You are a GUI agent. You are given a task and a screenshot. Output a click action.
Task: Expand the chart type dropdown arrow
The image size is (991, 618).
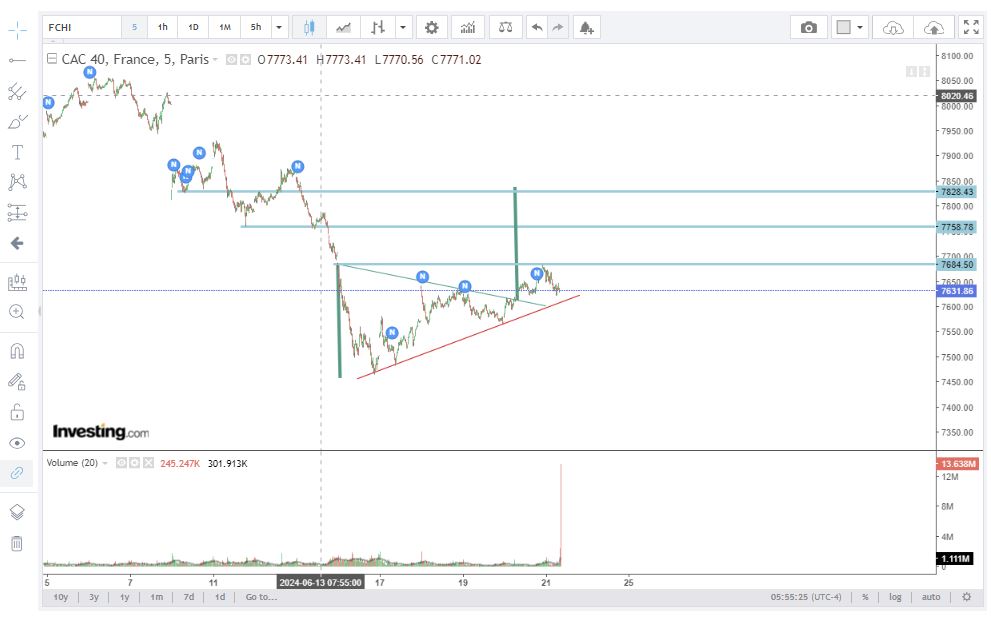click(x=403, y=27)
